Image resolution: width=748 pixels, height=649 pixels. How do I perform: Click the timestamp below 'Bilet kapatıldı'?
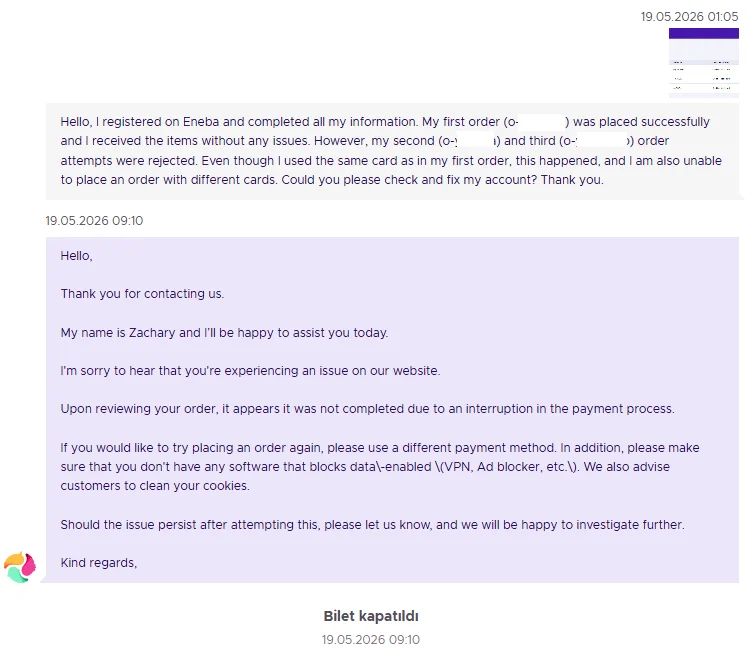371,639
